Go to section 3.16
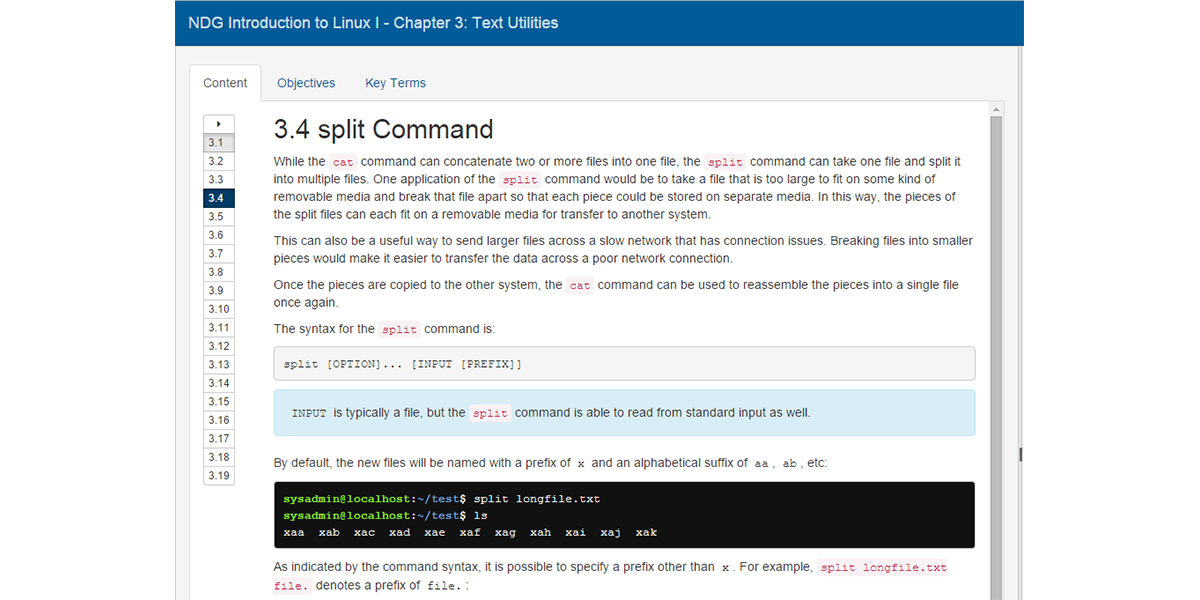This screenshot has width=1200, height=600. click(219, 420)
